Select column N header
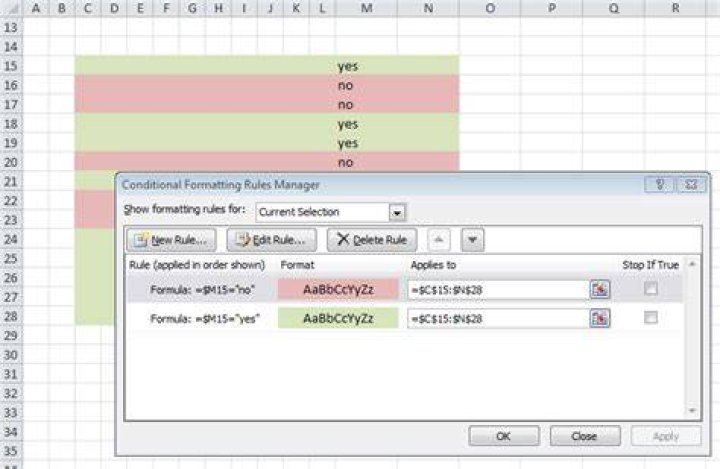Image resolution: width=720 pixels, height=469 pixels. [x=428, y=8]
